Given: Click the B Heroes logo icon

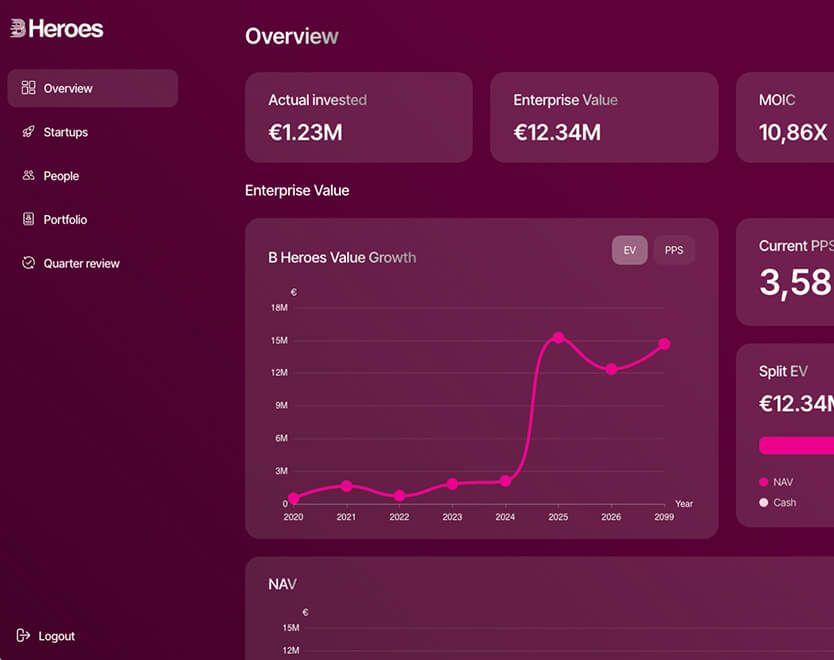Looking at the screenshot, I should coord(18,28).
